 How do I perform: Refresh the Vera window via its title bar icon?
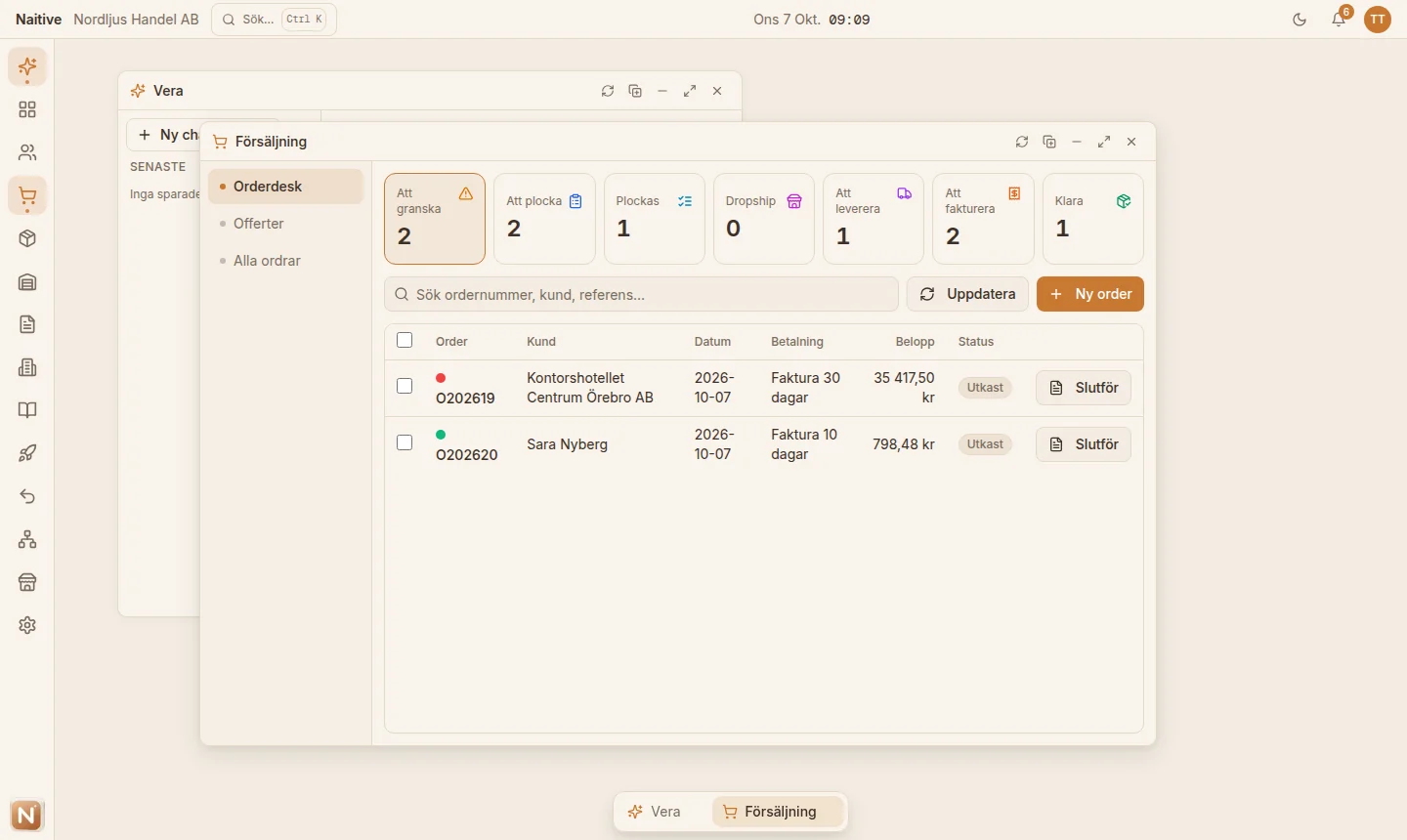608,91
